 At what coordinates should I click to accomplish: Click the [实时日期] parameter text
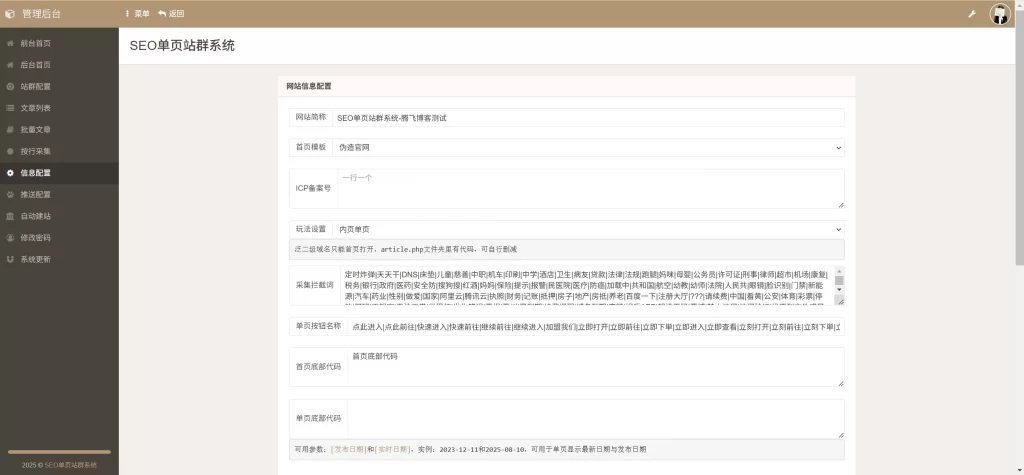pyautogui.click(x=392, y=450)
